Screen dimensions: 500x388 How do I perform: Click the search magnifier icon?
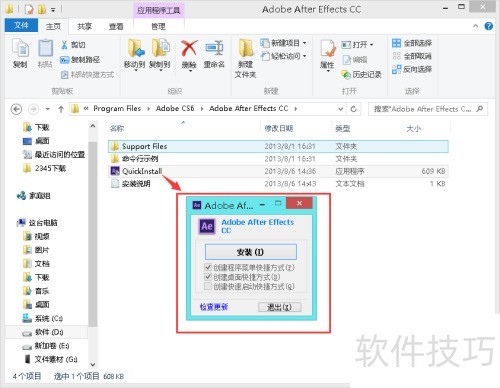click(480, 109)
